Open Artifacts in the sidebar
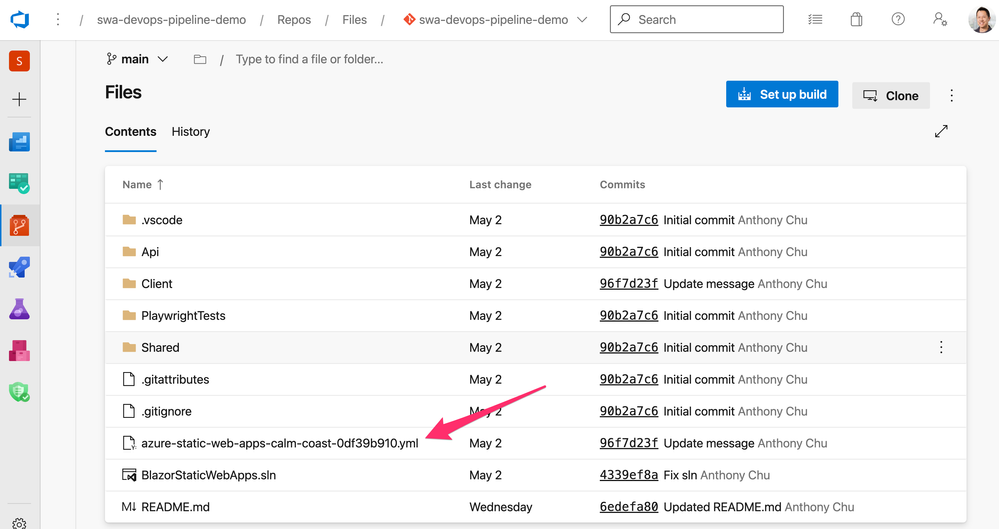The image size is (999, 529). tap(19, 350)
